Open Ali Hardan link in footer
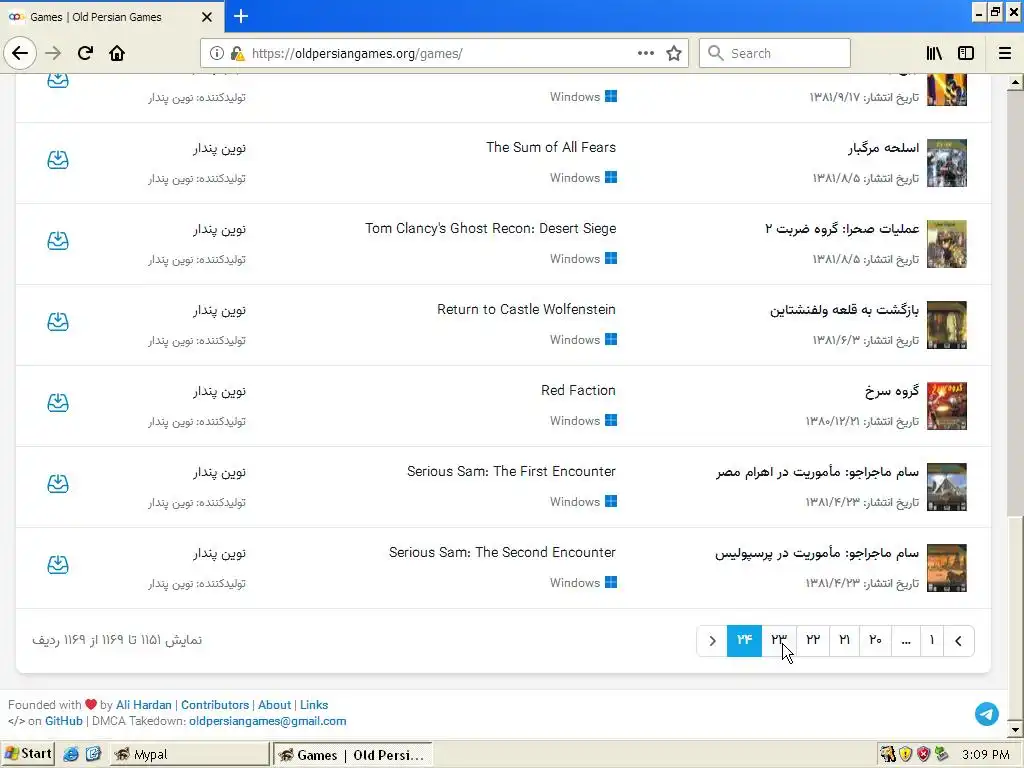Viewport: 1024px width, 768px height. [x=144, y=705]
